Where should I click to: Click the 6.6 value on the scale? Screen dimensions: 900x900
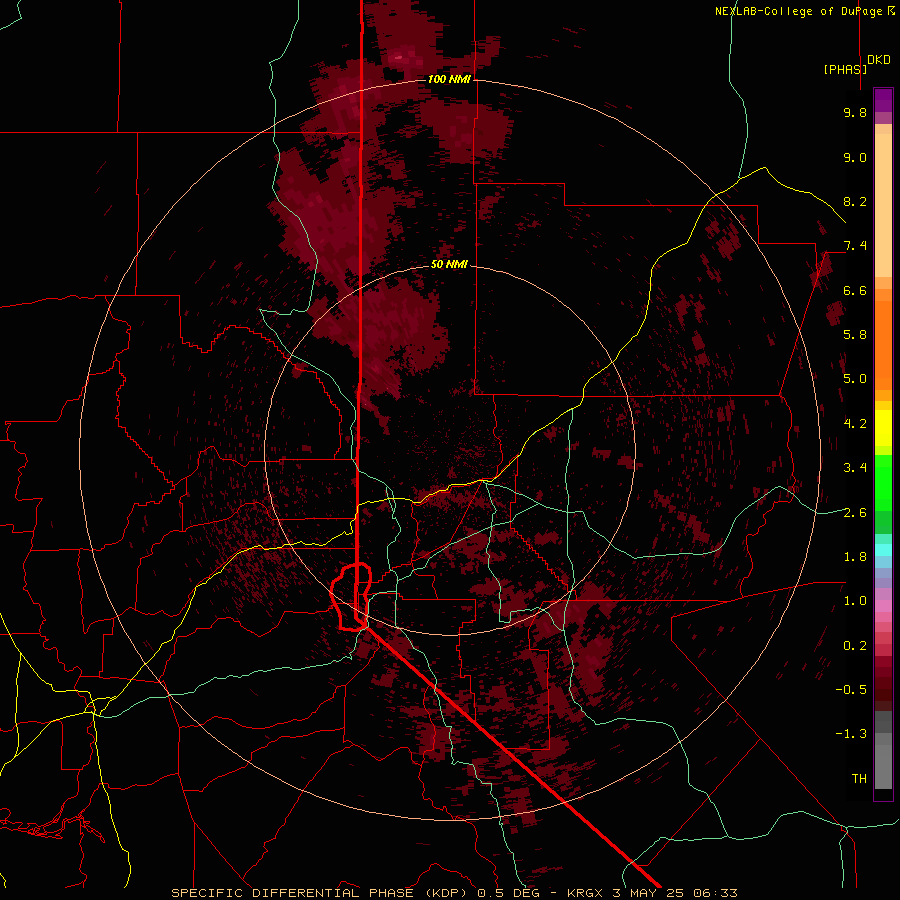pos(855,290)
